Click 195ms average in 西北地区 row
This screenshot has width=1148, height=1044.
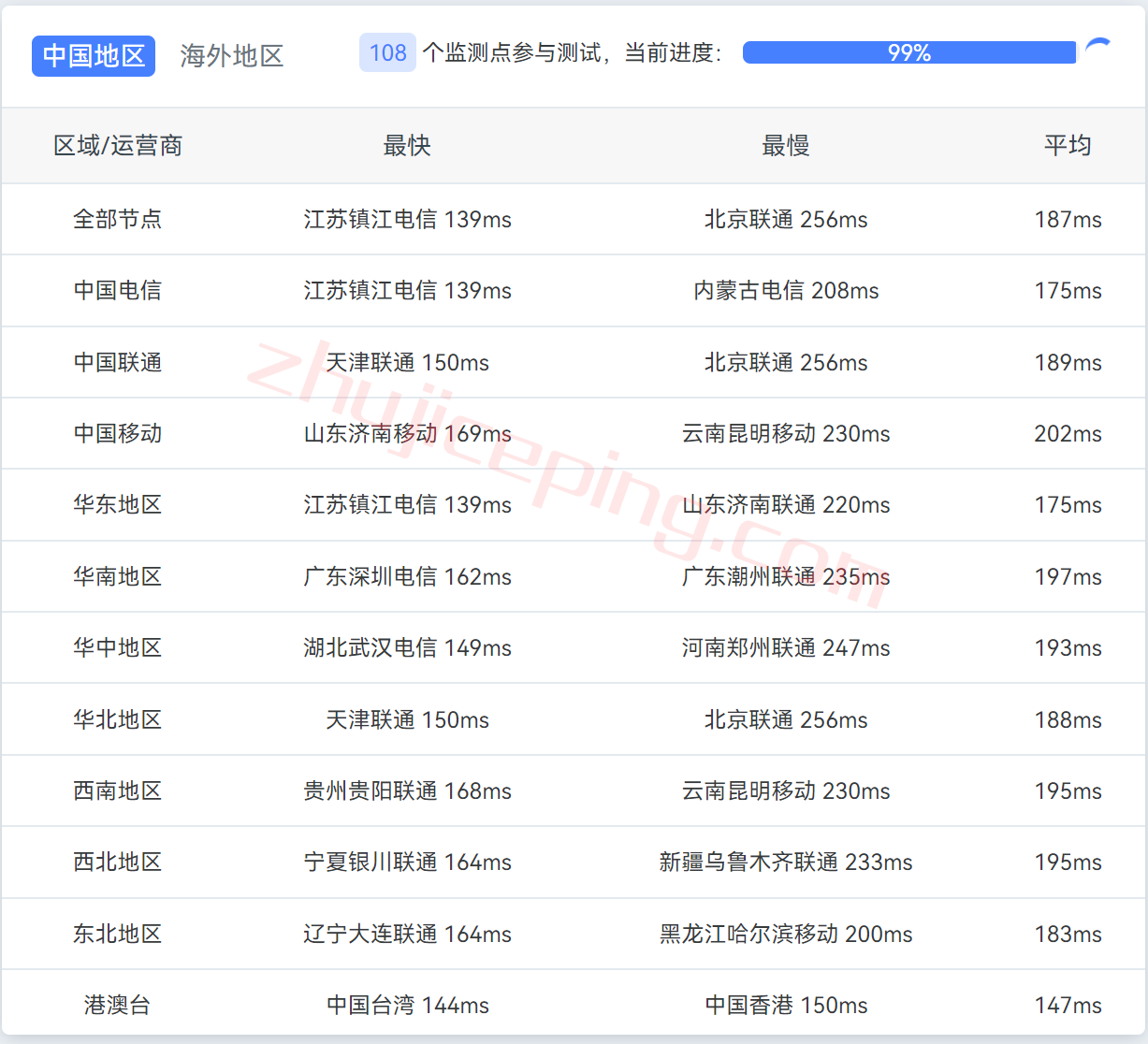point(1068,862)
